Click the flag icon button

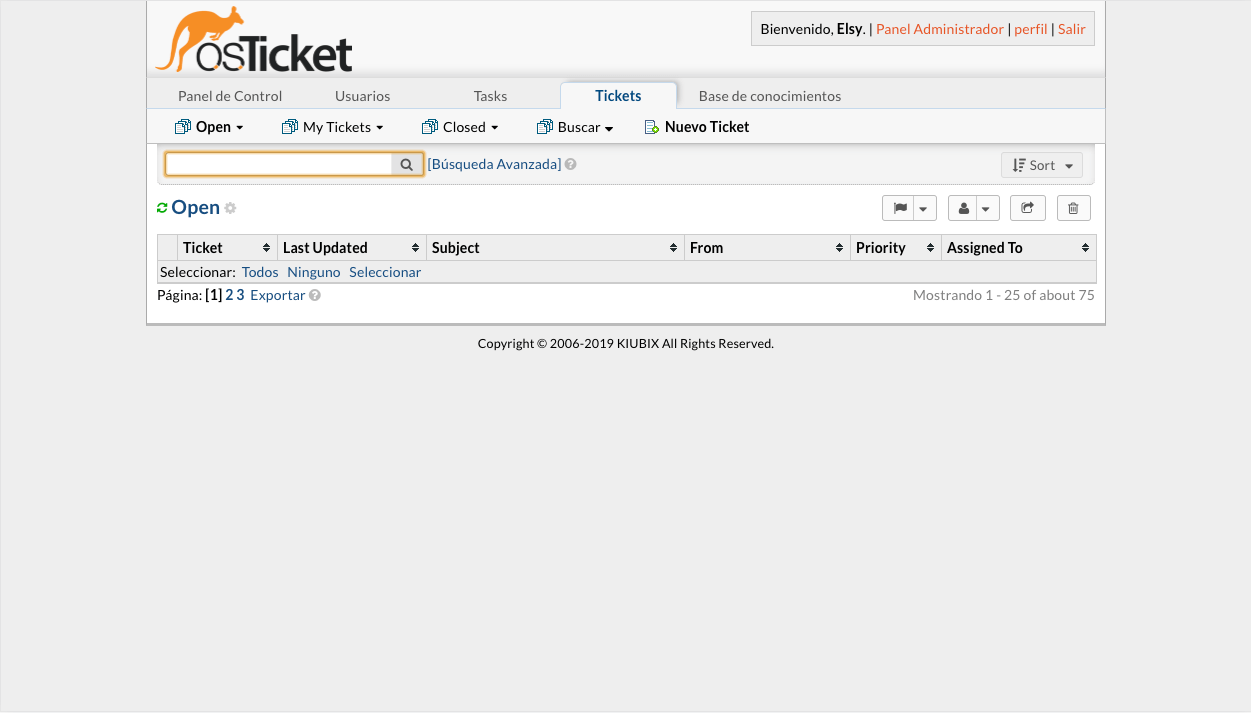pyautogui.click(x=899, y=208)
